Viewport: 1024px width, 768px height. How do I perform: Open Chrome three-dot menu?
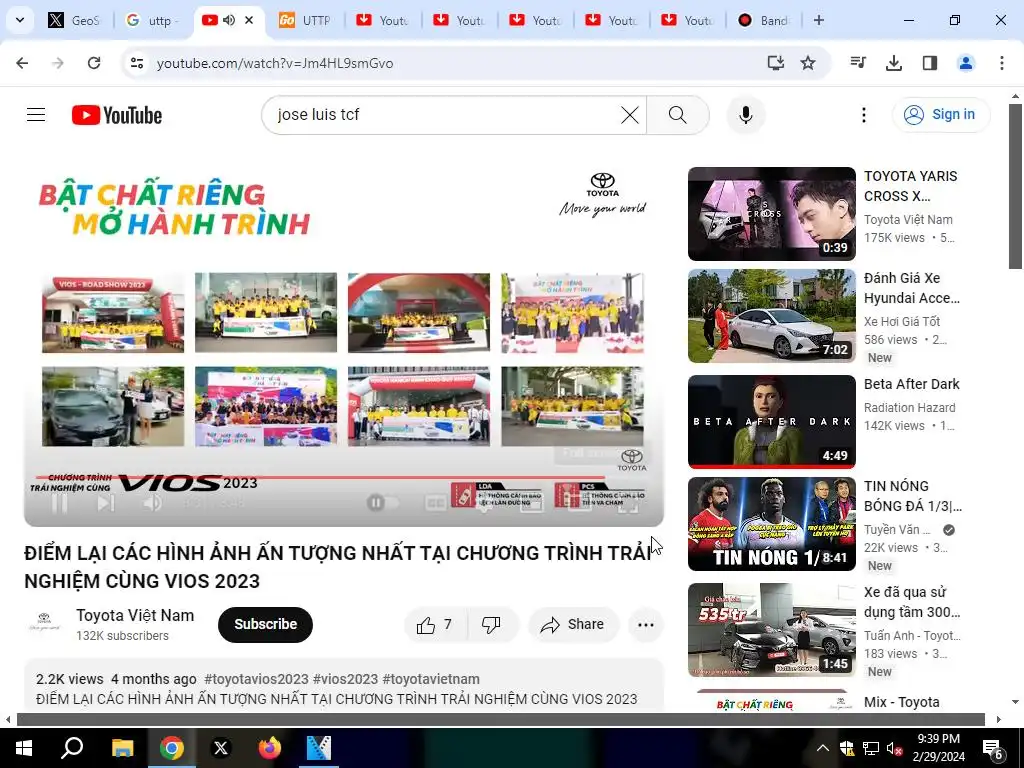(x=1002, y=63)
